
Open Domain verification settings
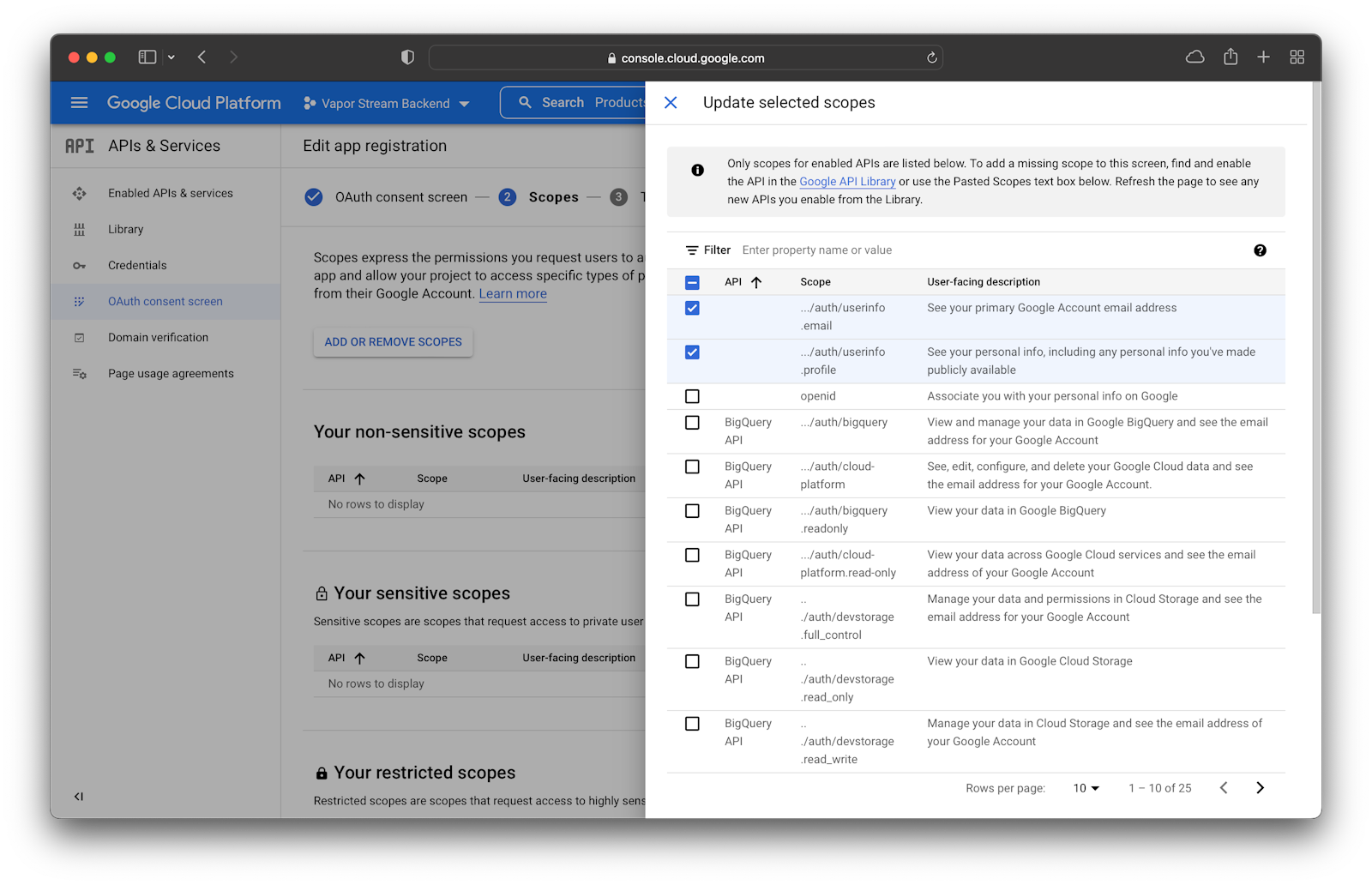click(x=158, y=337)
